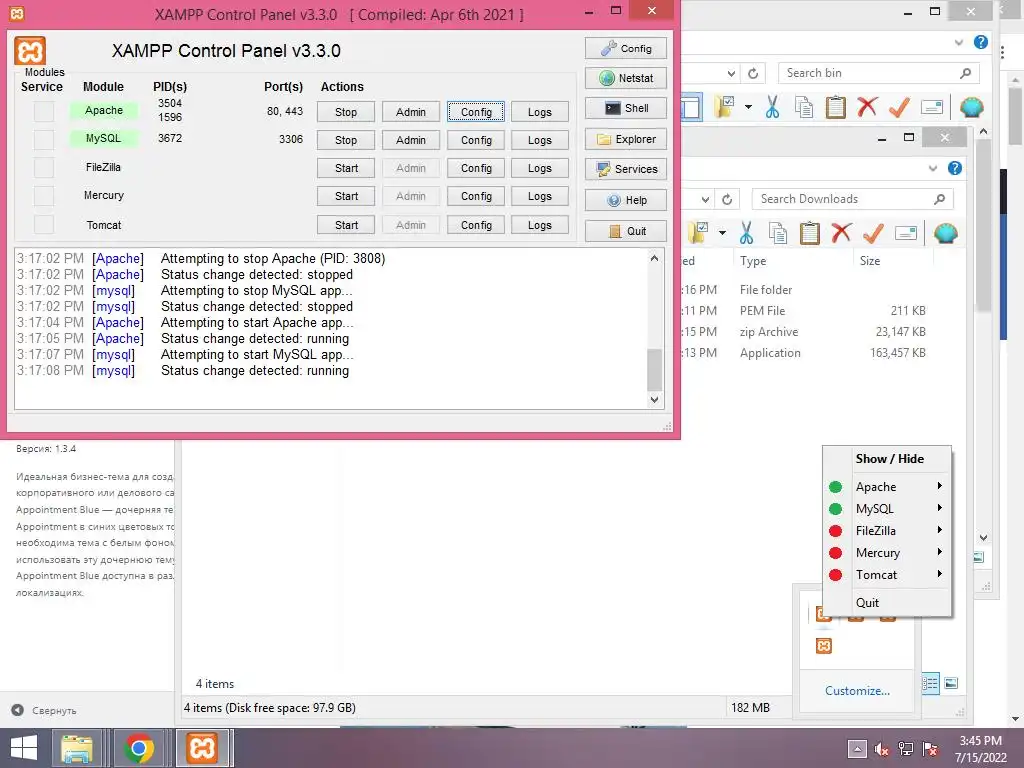
Task: Launch the XAMPP Shell
Action: click(626, 108)
